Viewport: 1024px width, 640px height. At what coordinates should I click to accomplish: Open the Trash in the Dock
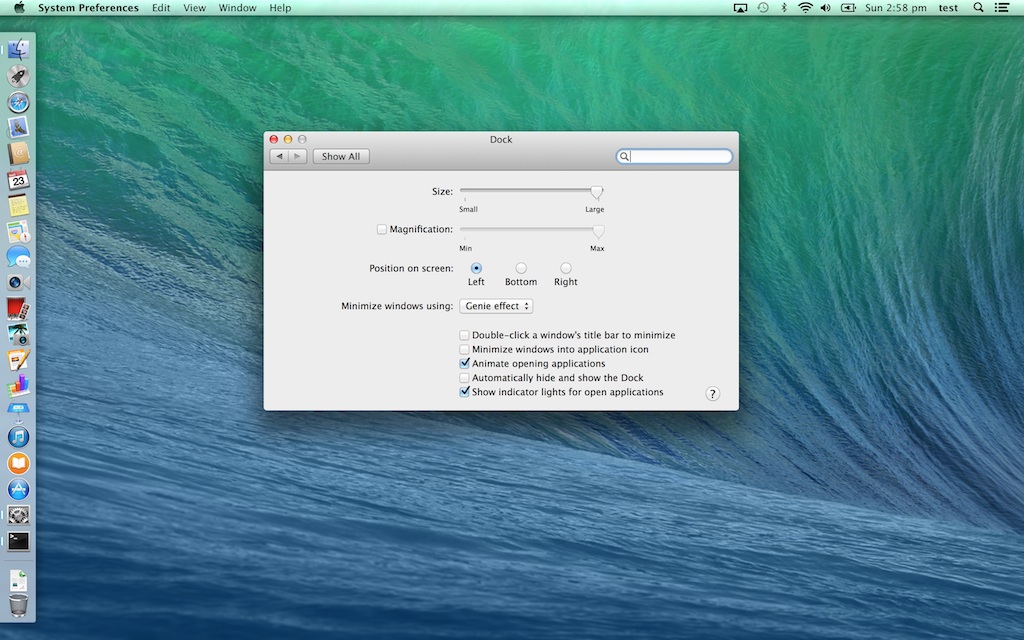18,605
